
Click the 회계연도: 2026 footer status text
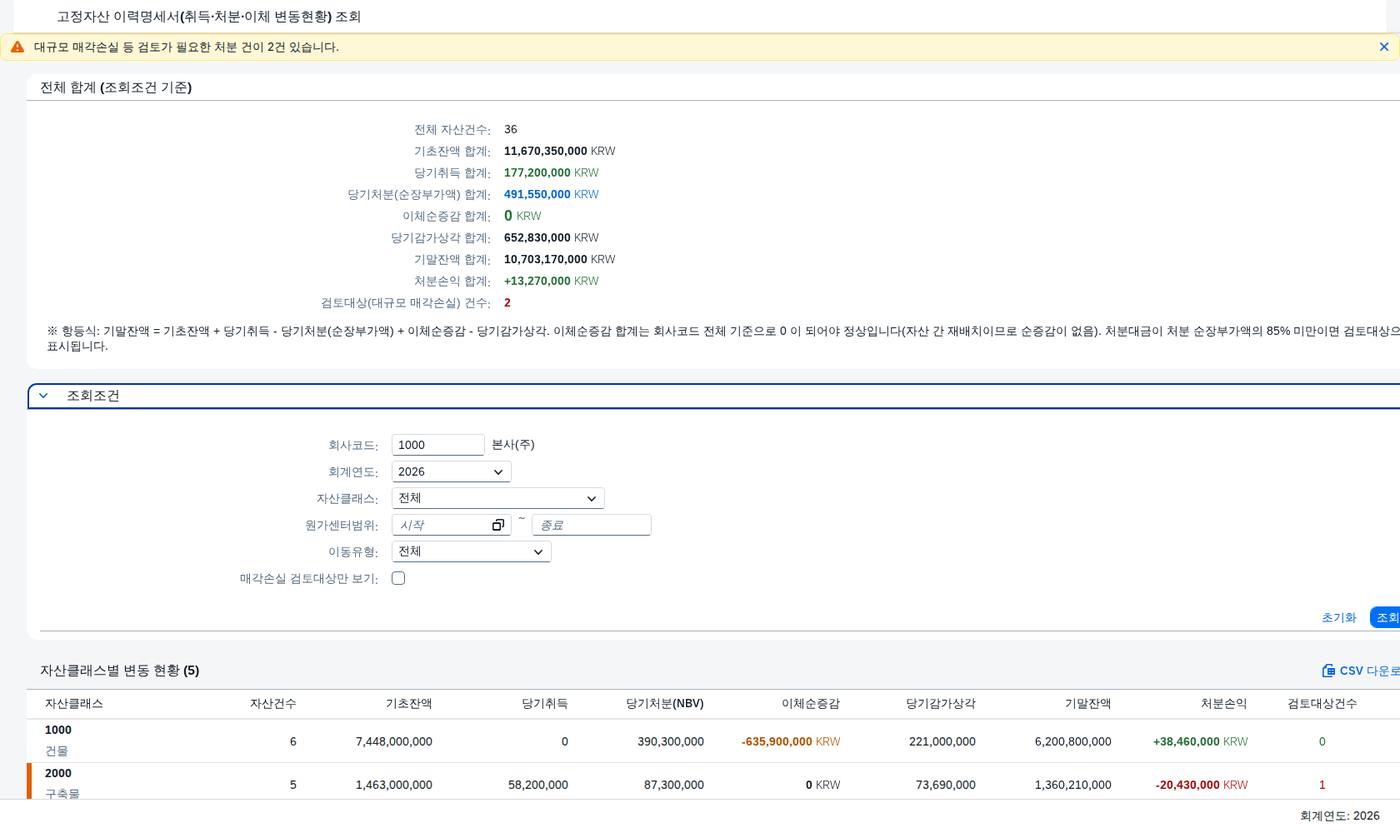point(1340,816)
